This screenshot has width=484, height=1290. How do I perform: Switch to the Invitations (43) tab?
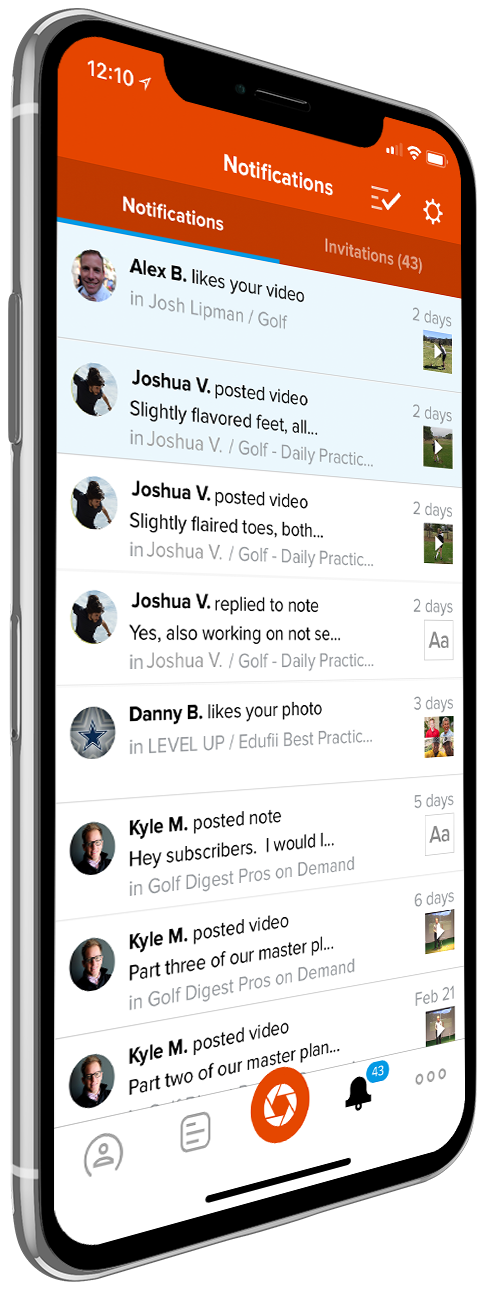373,255
